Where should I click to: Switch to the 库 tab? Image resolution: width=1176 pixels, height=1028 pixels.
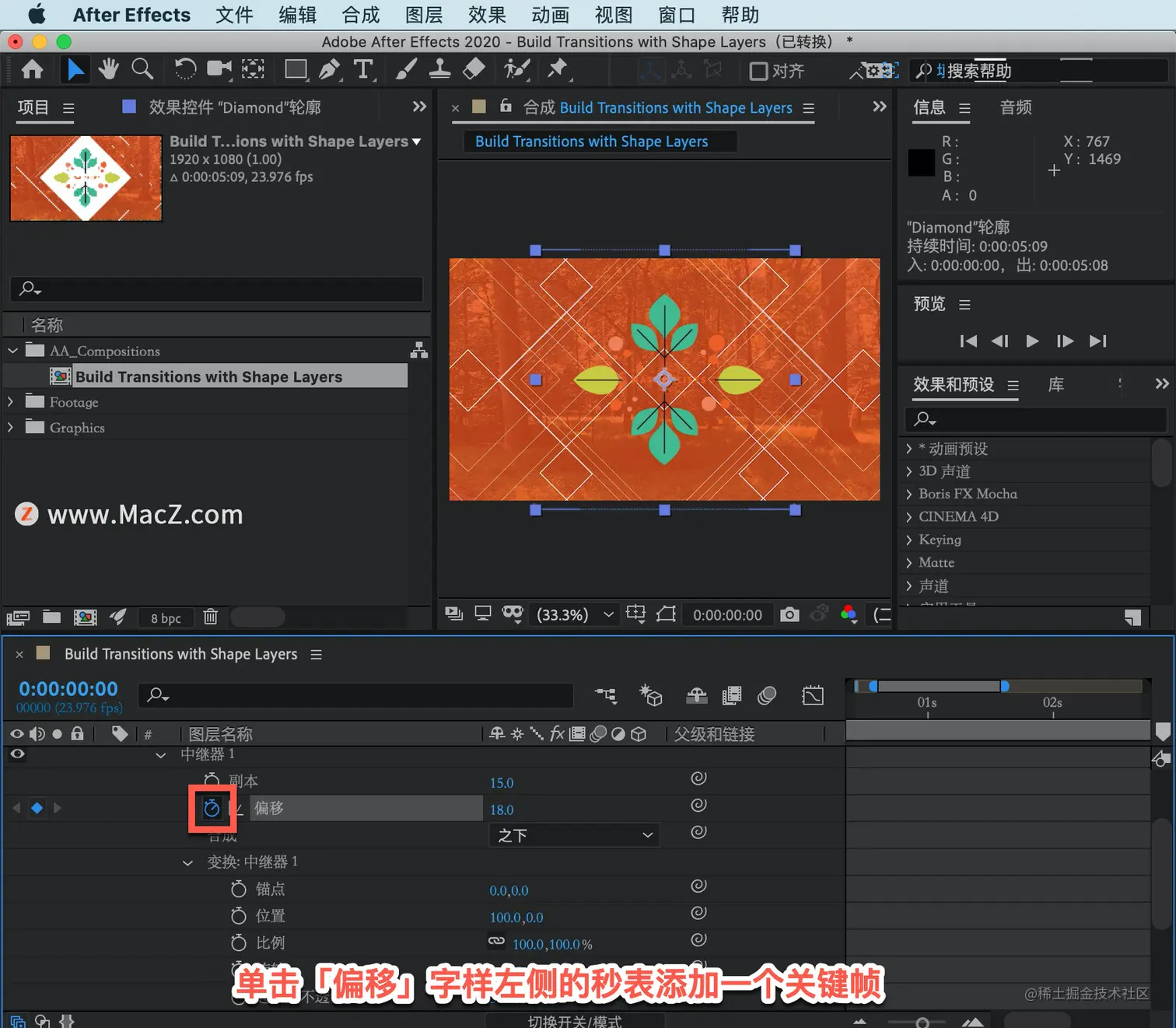point(1055,384)
